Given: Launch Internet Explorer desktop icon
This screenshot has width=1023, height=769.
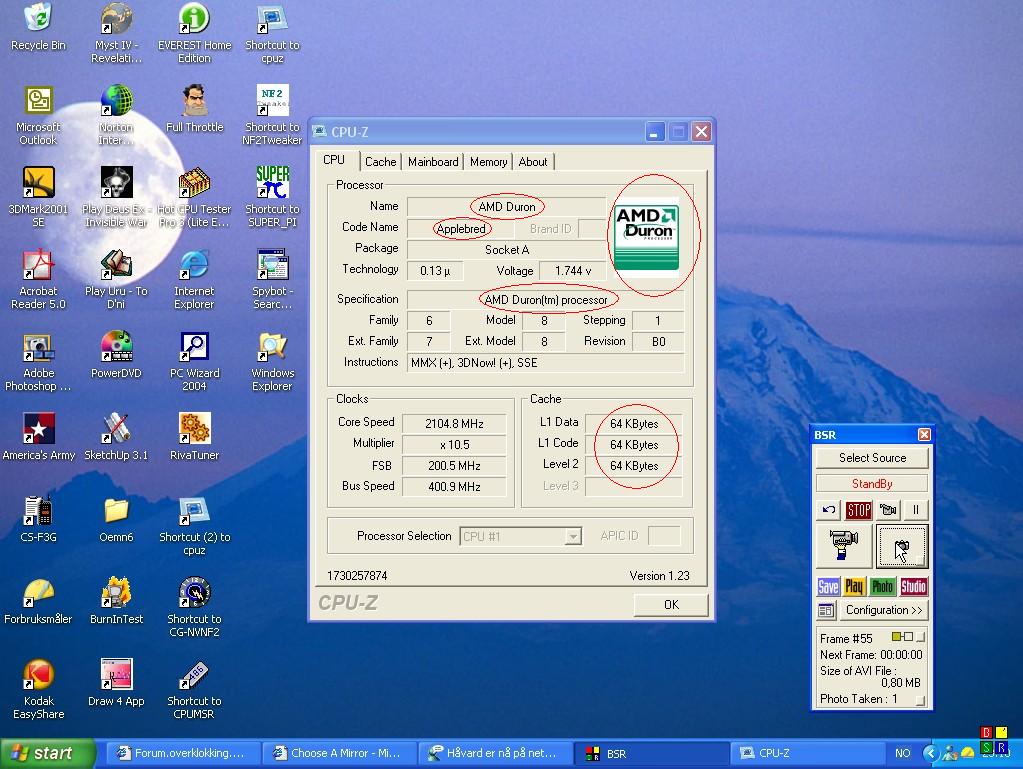Looking at the screenshot, I should [194, 279].
